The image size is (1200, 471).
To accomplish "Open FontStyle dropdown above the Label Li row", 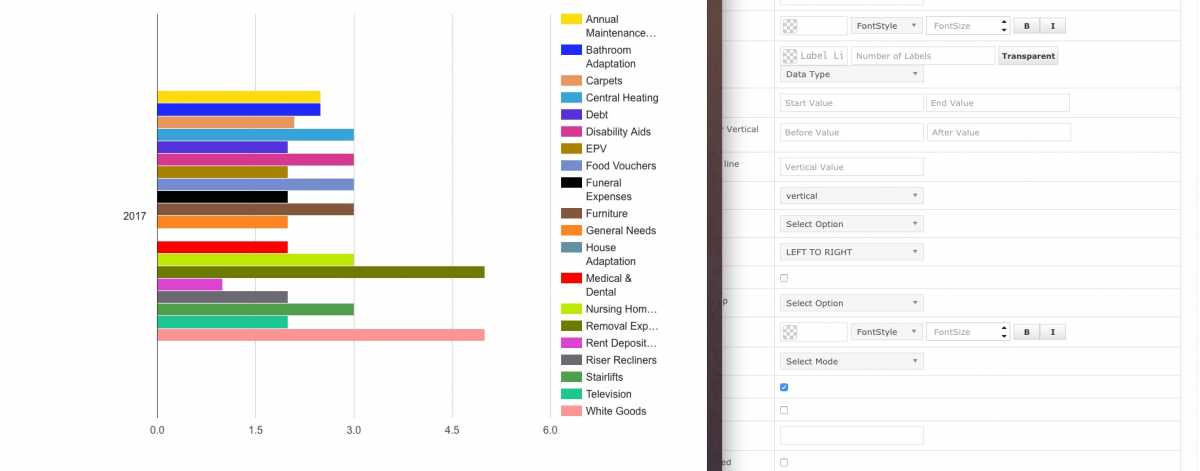I will coord(887,25).
